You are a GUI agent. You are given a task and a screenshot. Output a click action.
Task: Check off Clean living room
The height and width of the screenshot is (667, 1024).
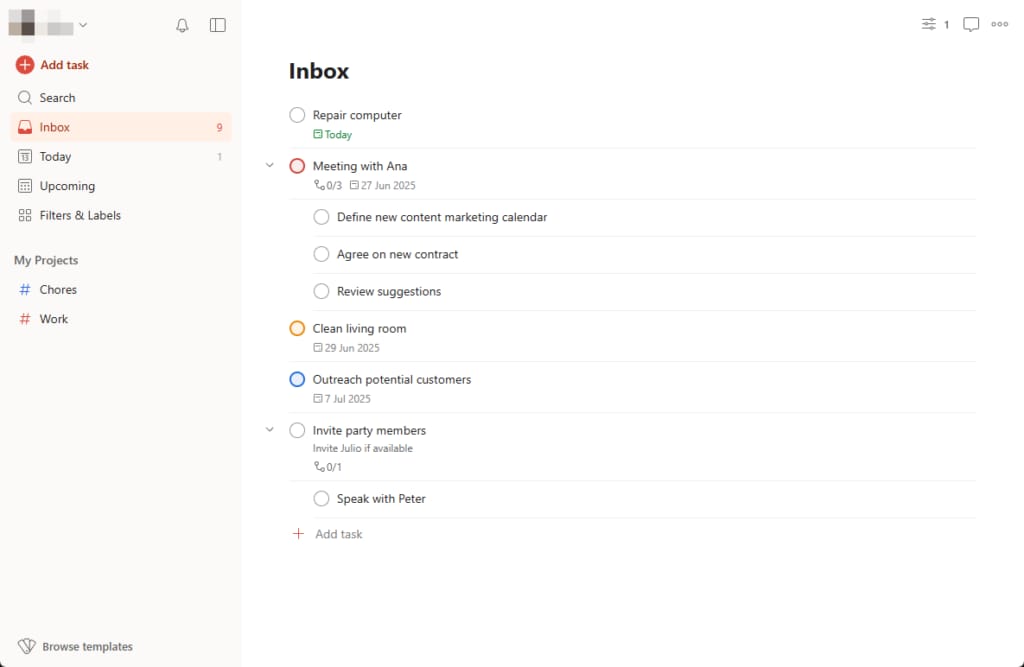click(x=296, y=328)
